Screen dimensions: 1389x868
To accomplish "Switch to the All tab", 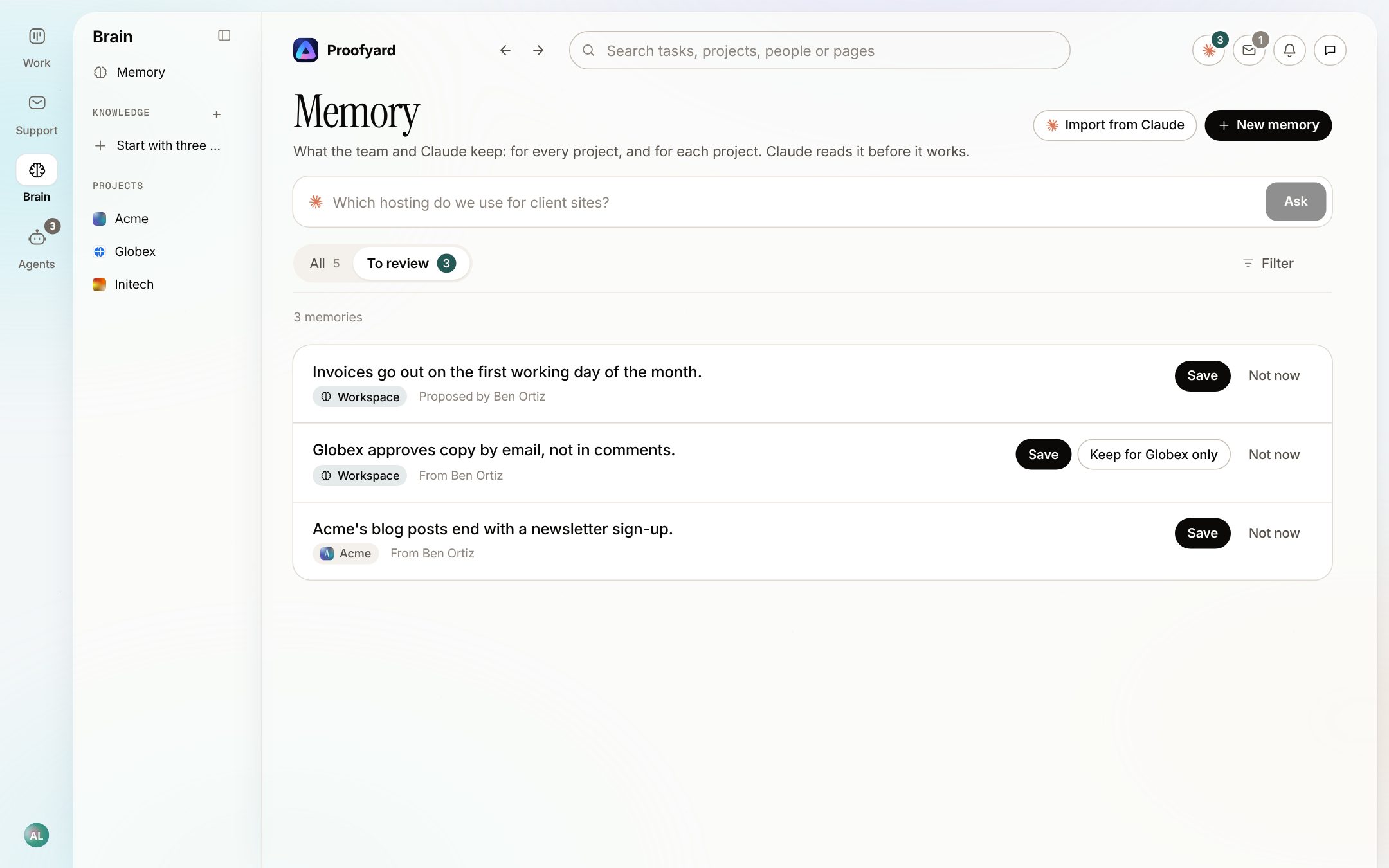I will click(324, 263).
